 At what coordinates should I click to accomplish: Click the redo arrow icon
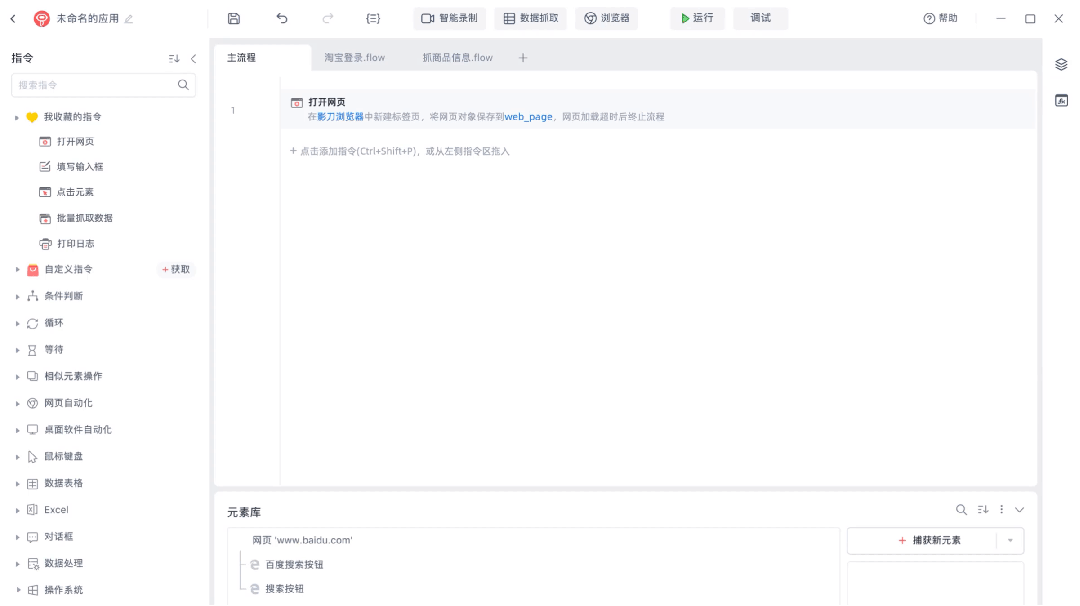328,19
